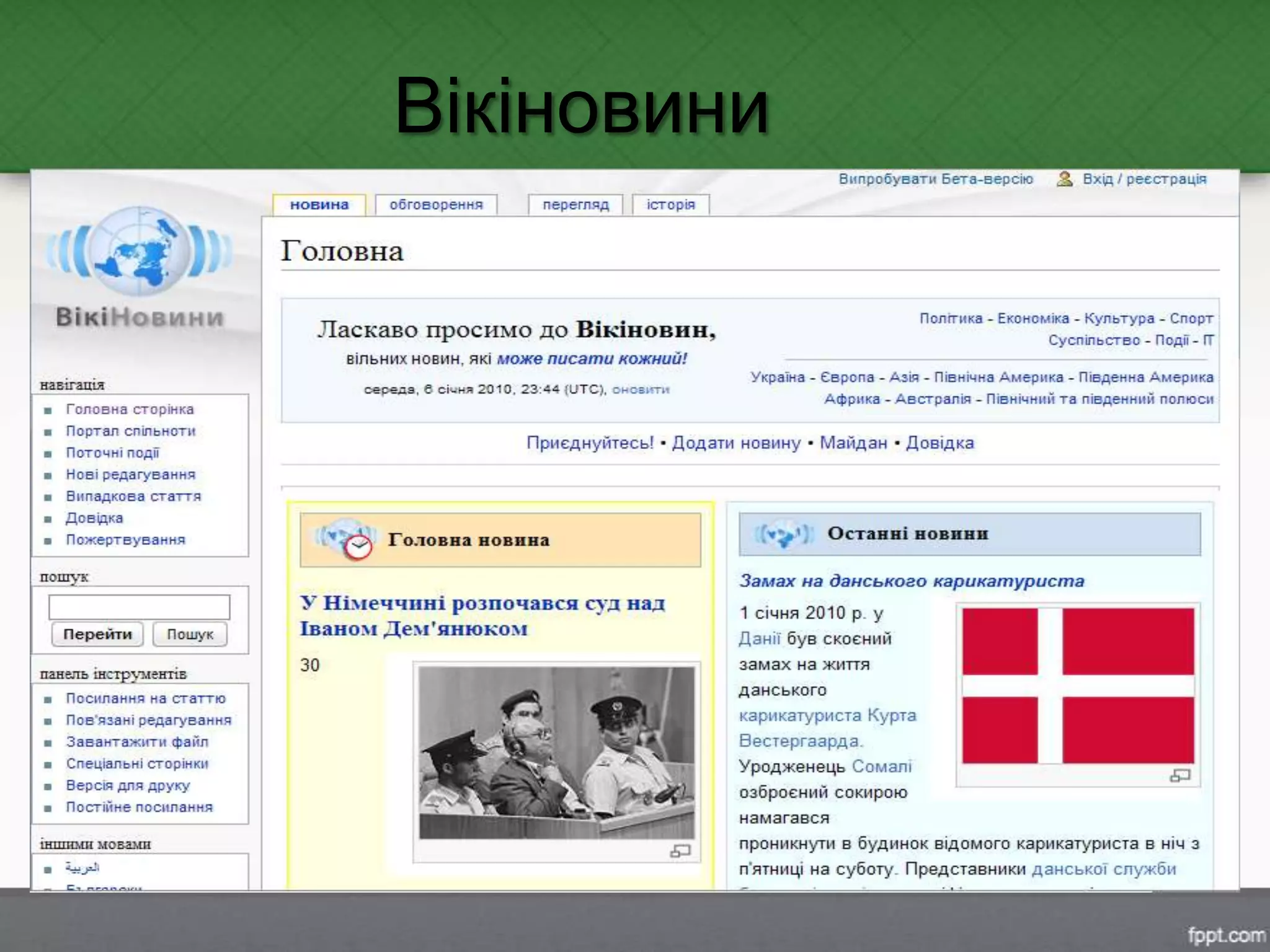Open Південна Америка region link

(x=1146, y=377)
